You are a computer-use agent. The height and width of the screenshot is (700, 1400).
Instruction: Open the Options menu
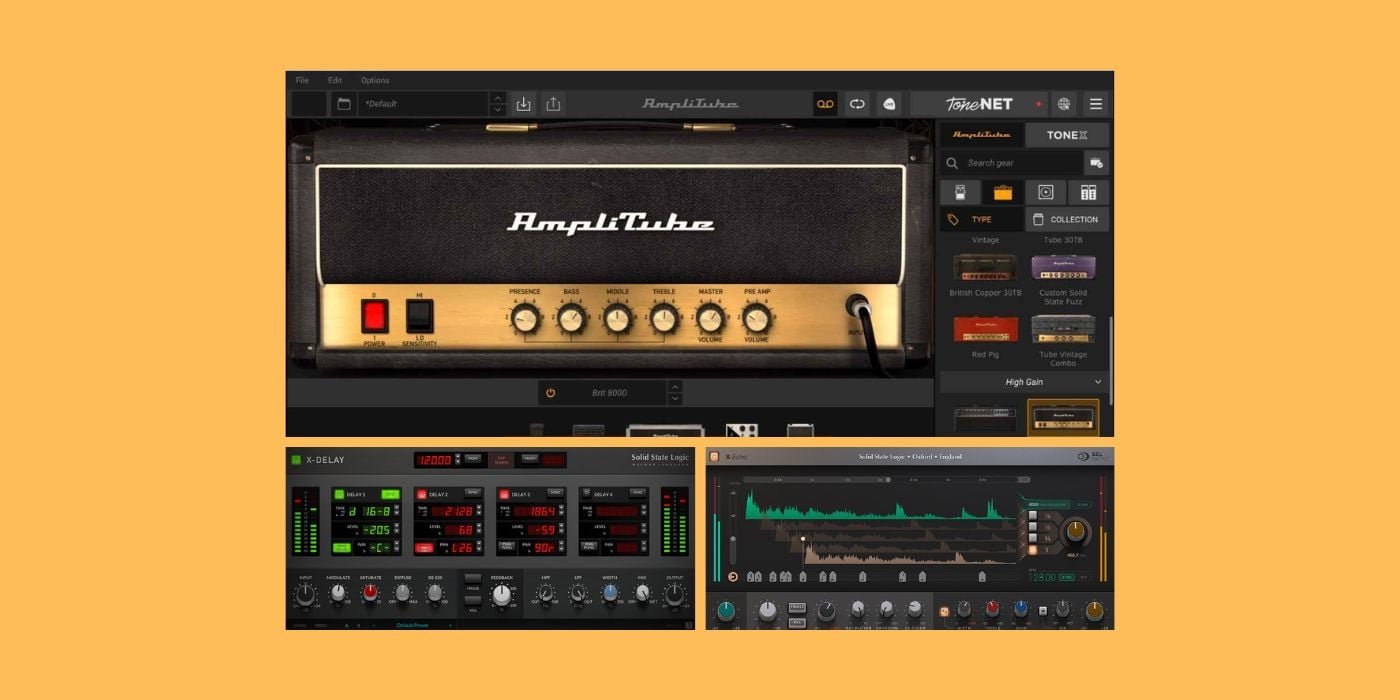(x=375, y=80)
